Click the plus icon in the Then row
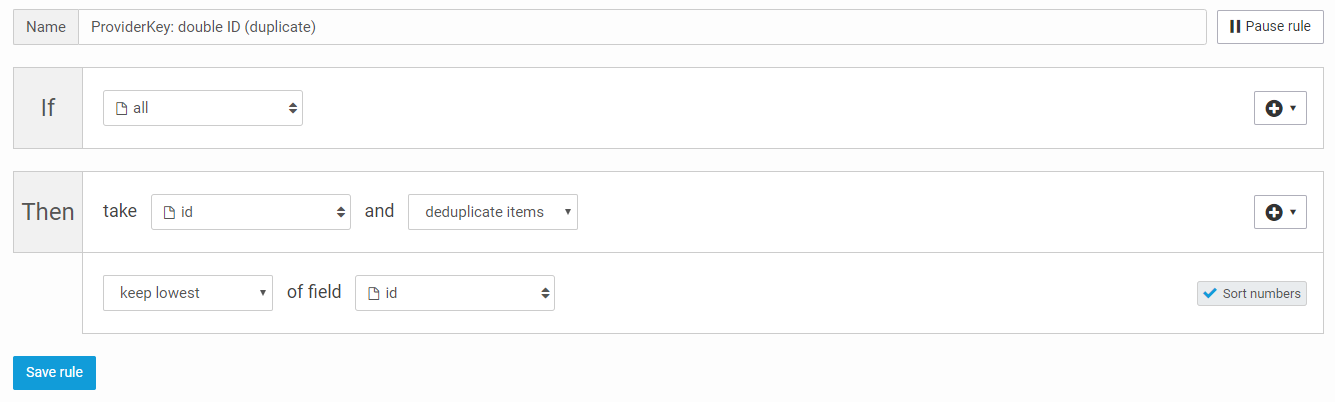This screenshot has height=402, width=1335. (x=1274, y=212)
